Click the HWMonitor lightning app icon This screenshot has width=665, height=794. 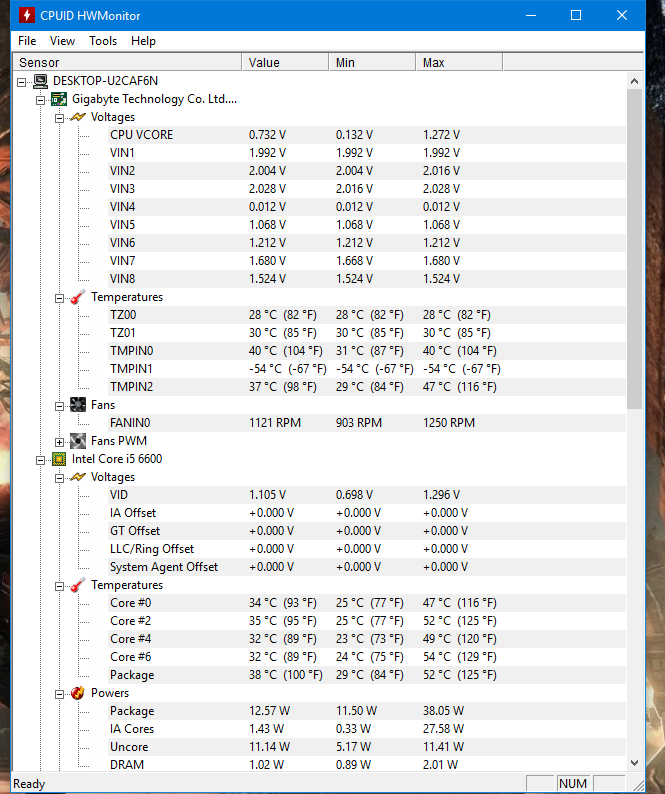coord(27,15)
